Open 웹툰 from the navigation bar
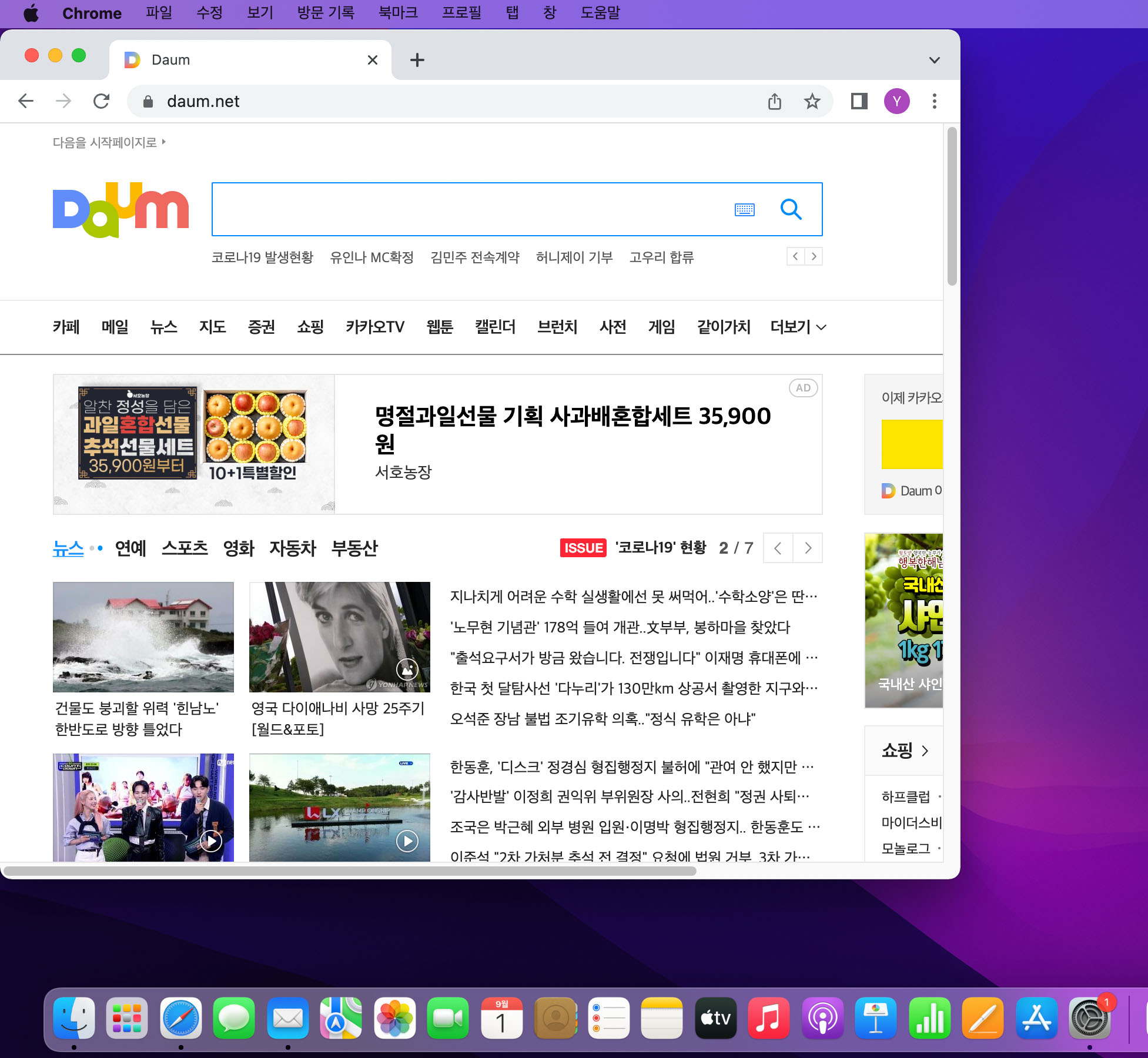This screenshot has width=1148, height=1058. tap(439, 327)
